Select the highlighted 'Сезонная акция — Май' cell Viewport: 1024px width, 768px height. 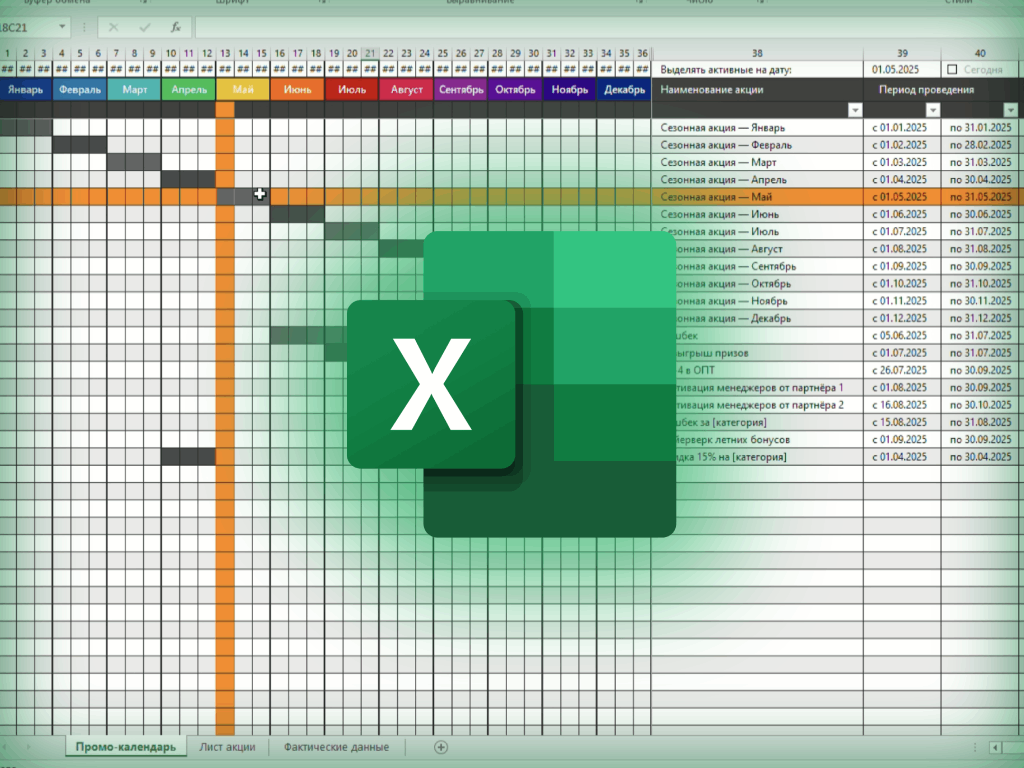click(758, 197)
